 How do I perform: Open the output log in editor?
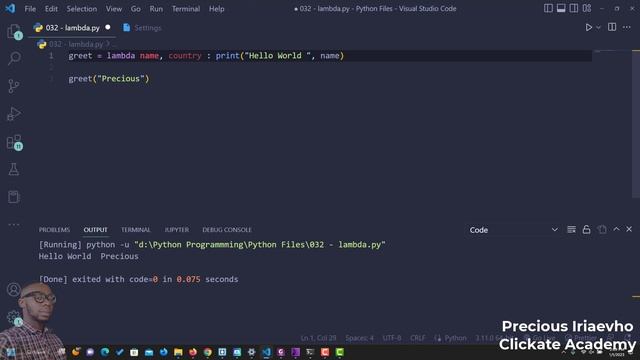tap(602, 230)
